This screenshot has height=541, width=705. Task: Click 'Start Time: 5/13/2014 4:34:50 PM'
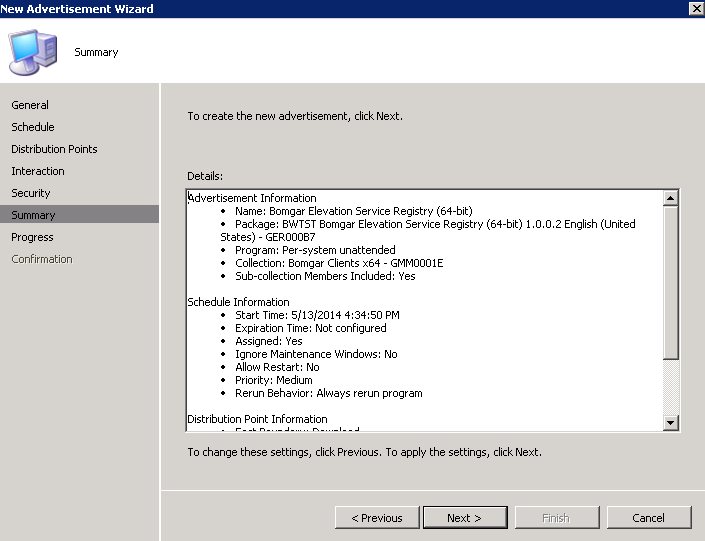click(x=317, y=315)
